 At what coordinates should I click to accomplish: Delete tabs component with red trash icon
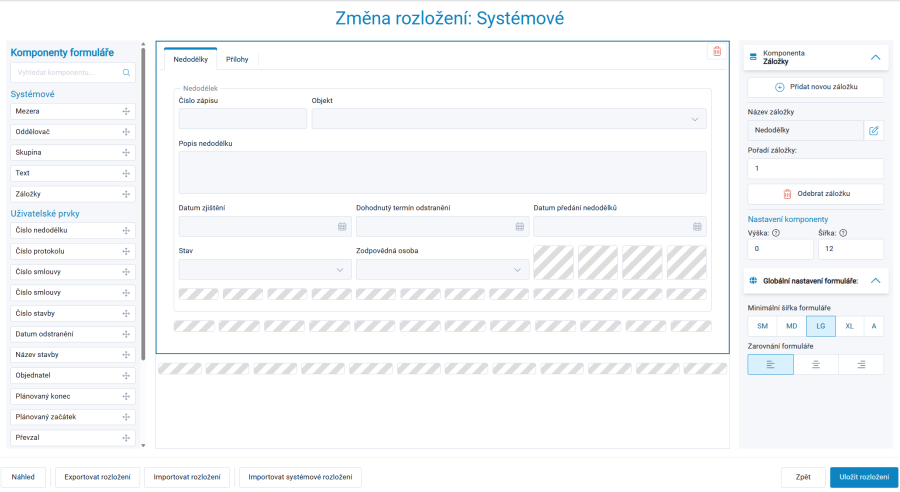[717, 52]
